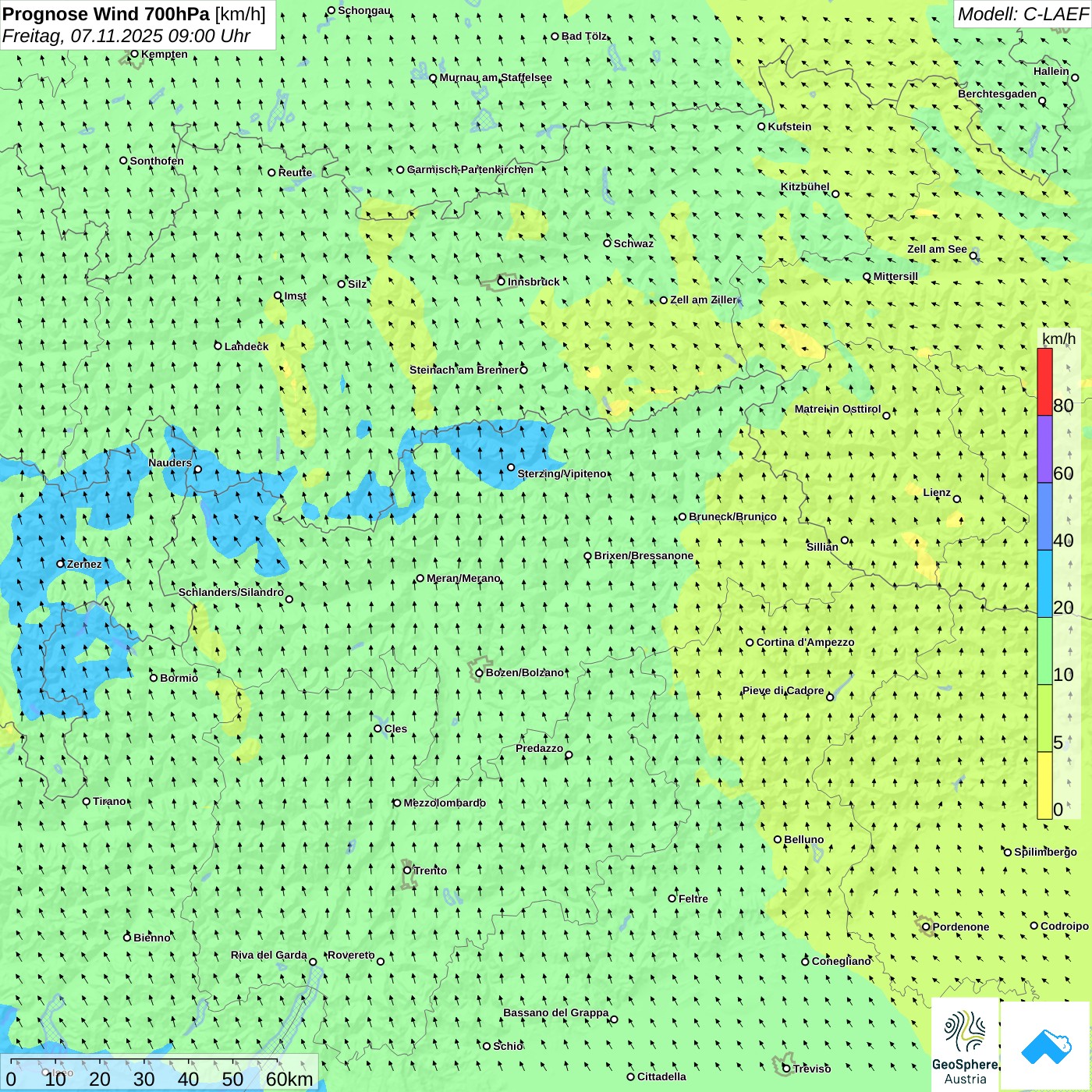Click the Sonthofen town label
The image size is (1092, 1092).
point(157,161)
